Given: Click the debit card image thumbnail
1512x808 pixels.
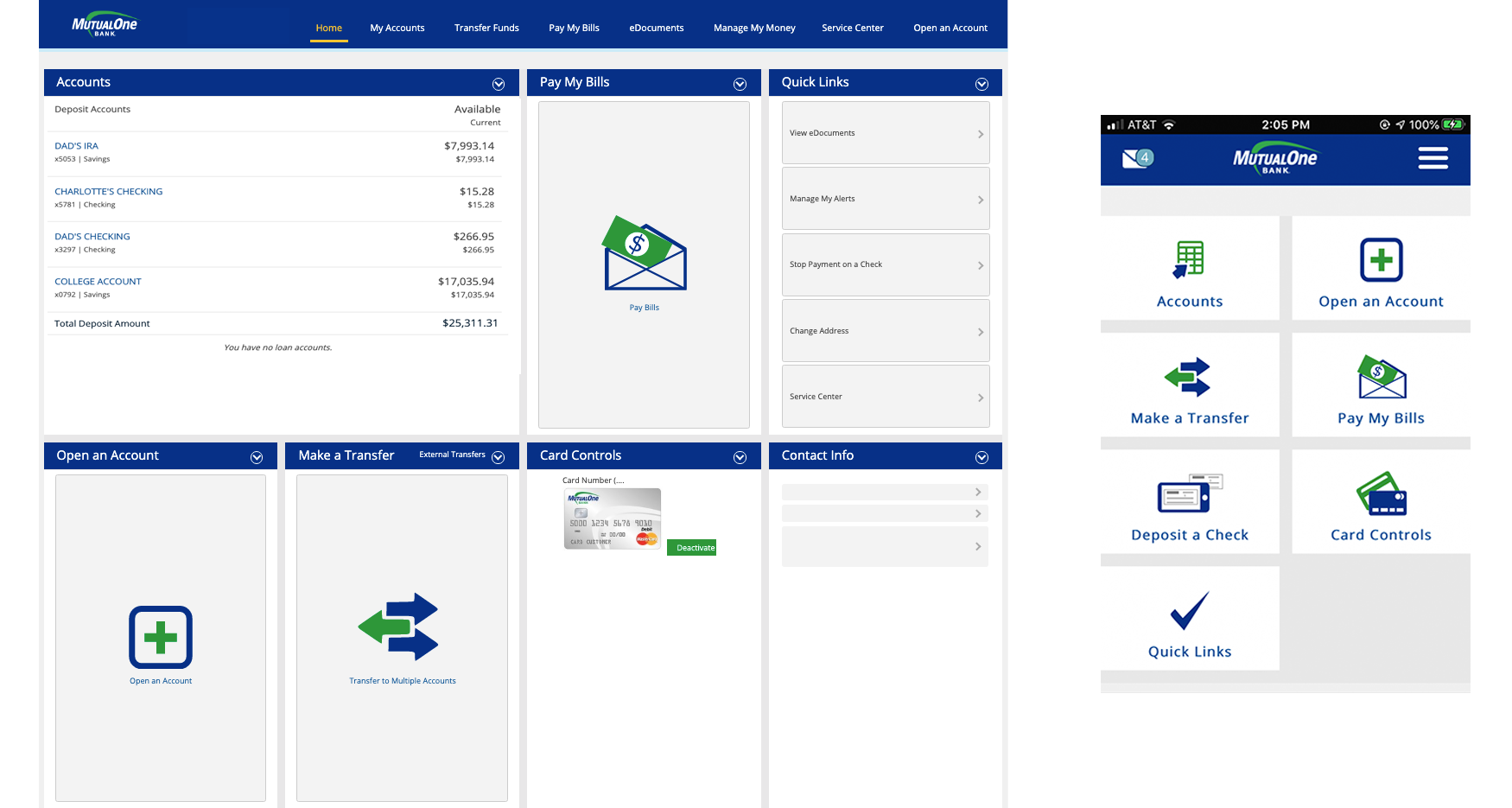Looking at the screenshot, I should click(612, 519).
